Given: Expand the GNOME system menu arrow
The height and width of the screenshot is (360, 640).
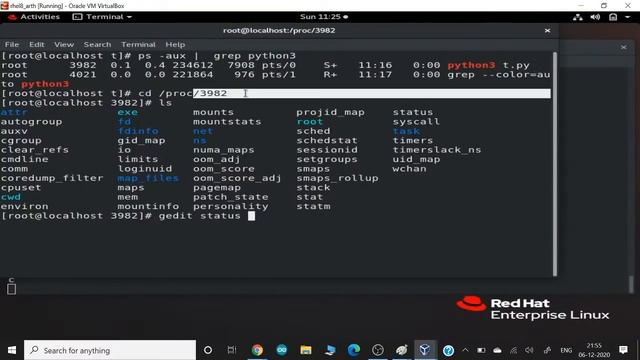Looking at the screenshot, I should [x=627, y=17].
